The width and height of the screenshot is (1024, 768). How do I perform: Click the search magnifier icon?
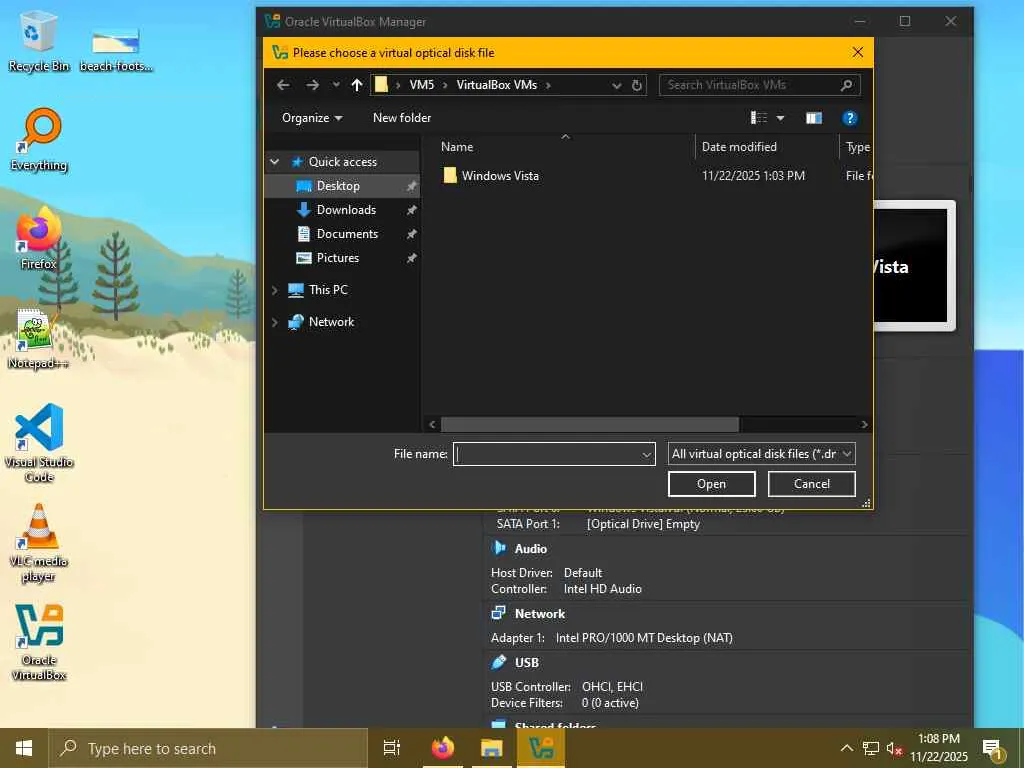tap(846, 85)
